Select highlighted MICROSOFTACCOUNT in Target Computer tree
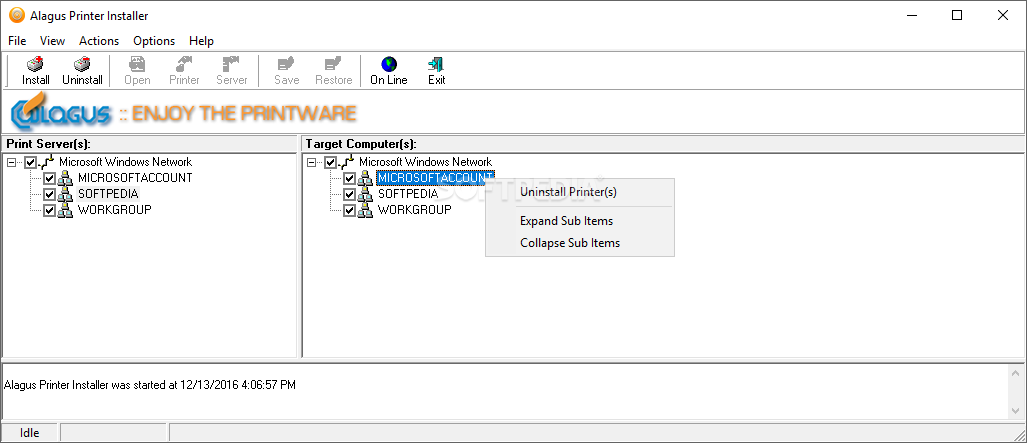 (435, 178)
